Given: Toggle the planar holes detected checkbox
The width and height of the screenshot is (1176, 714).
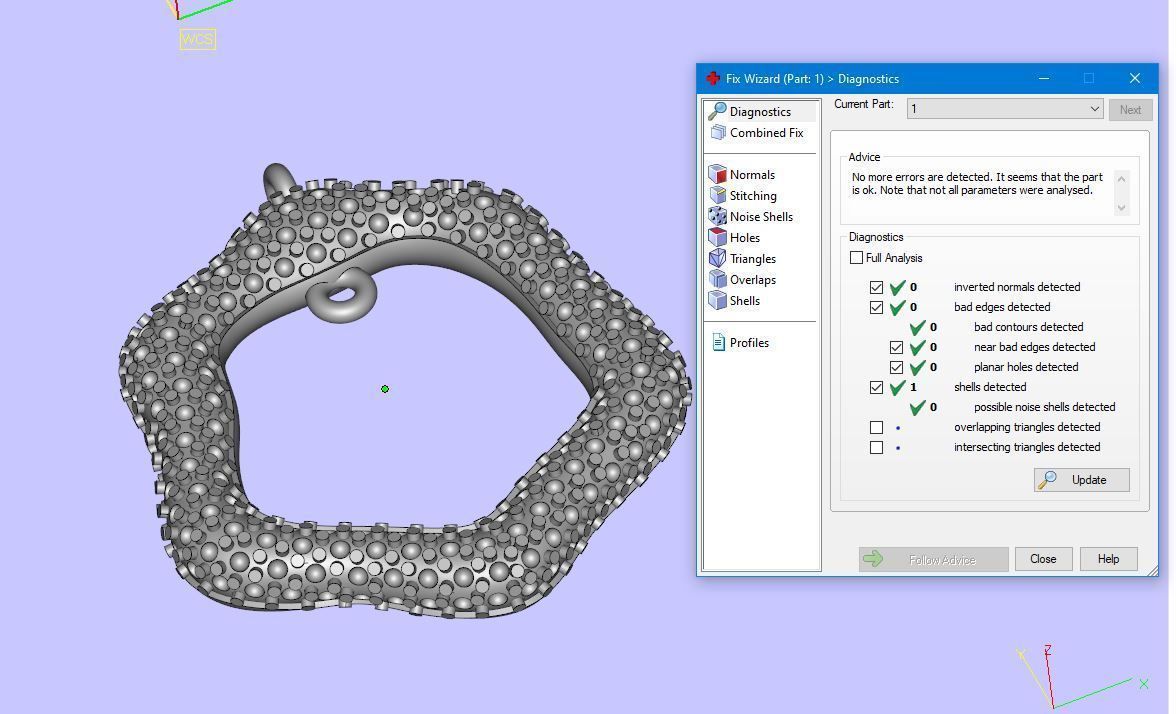Looking at the screenshot, I should pyautogui.click(x=896, y=367).
